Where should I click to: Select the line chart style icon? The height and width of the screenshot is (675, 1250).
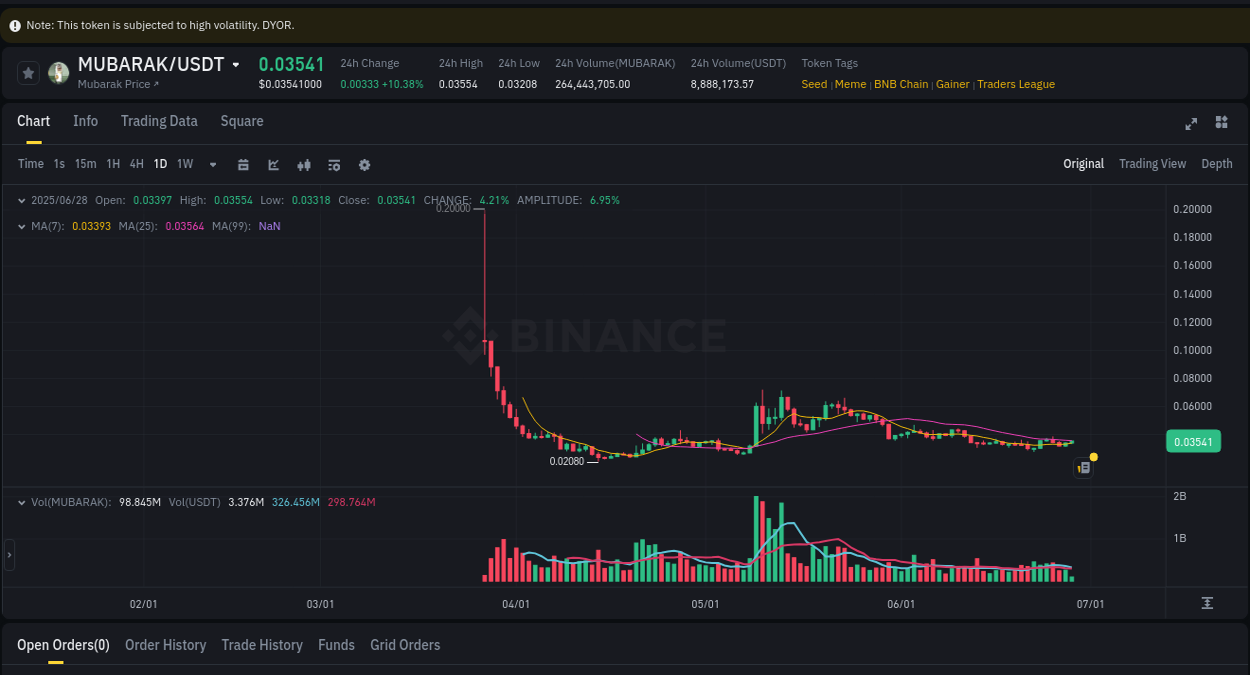pos(273,164)
